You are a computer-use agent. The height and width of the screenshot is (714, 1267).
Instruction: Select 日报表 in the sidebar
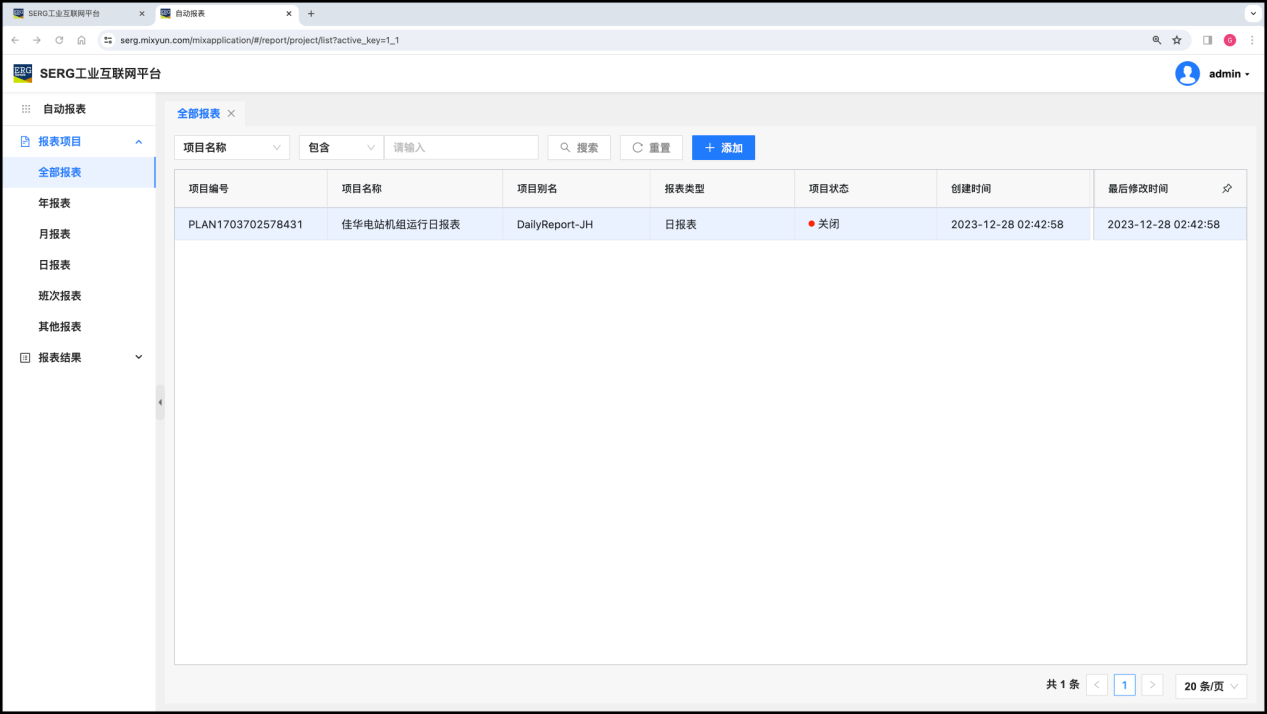[x=54, y=265]
